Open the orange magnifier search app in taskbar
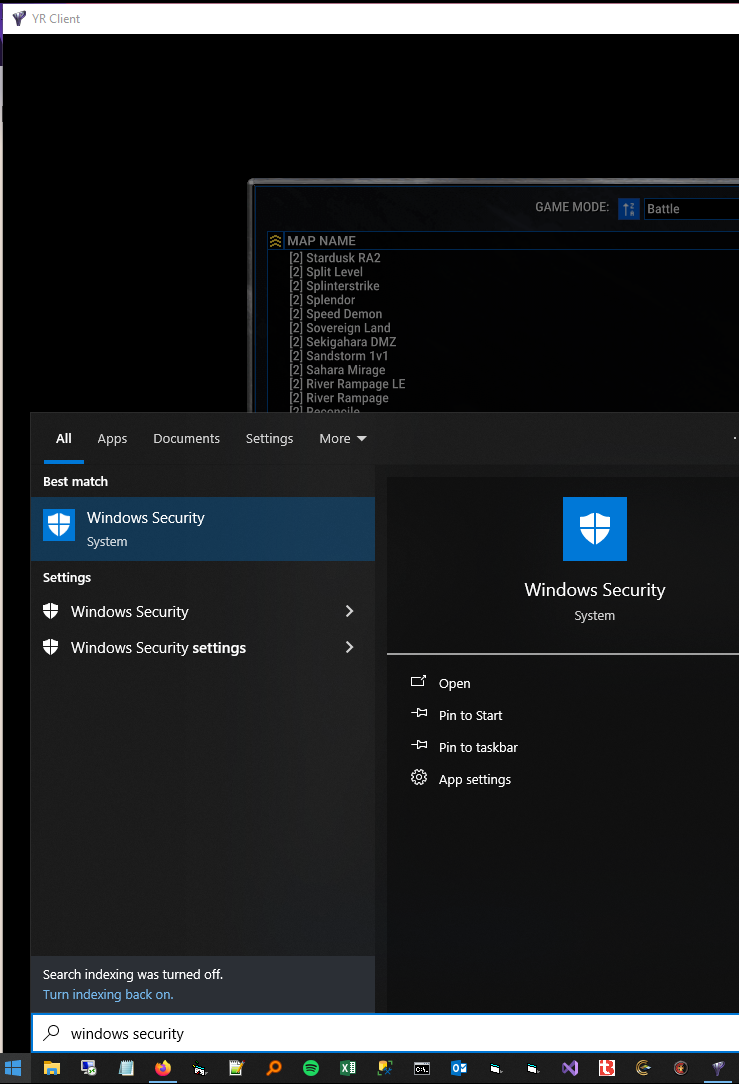The width and height of the screenshot is (740, 1084). pyautogui.click(x=274, y=1068)
